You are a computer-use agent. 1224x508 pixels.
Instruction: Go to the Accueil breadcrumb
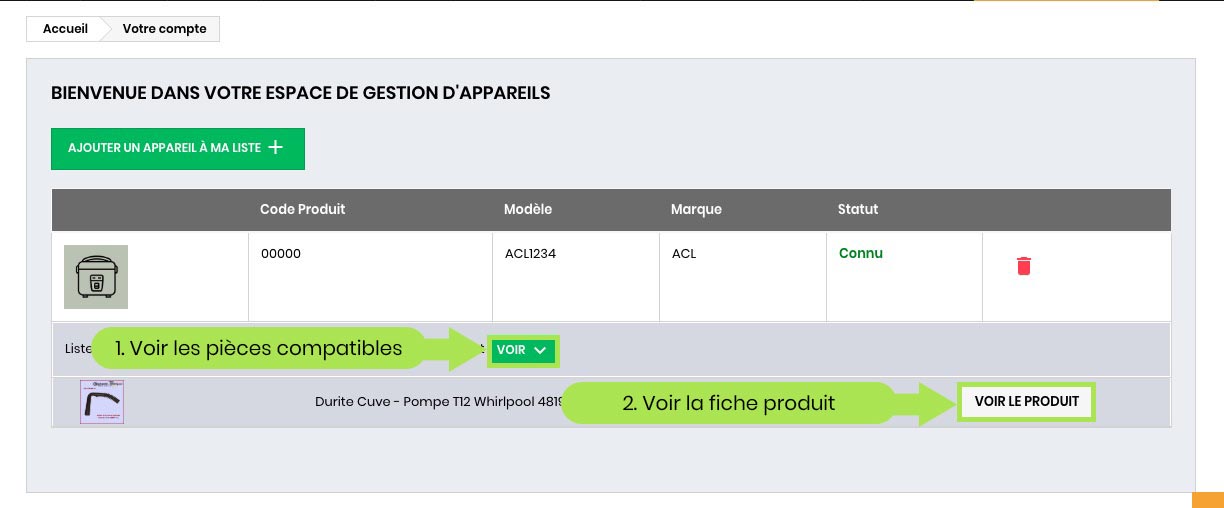(x=65, y=29)
